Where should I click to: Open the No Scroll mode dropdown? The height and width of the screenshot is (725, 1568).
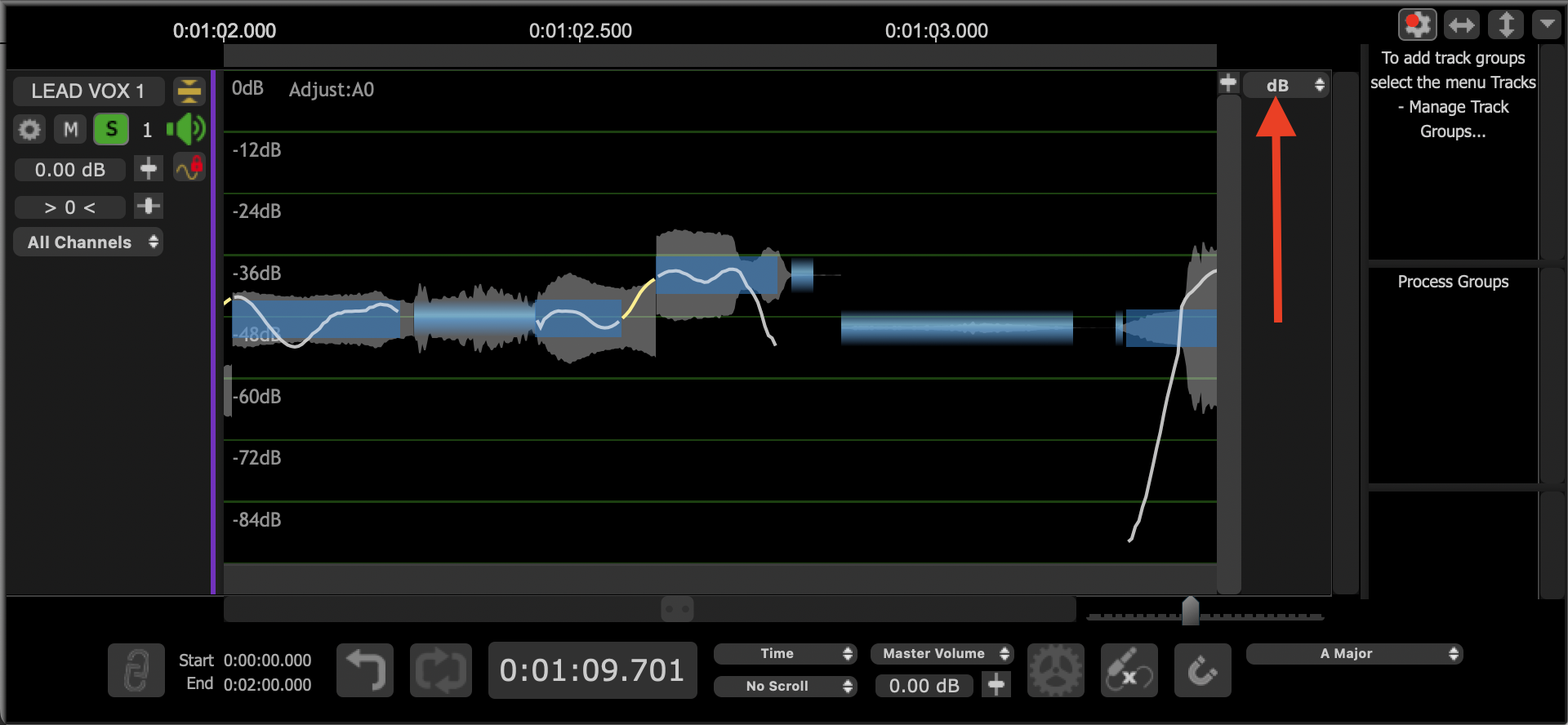click(x=785, y=687)
